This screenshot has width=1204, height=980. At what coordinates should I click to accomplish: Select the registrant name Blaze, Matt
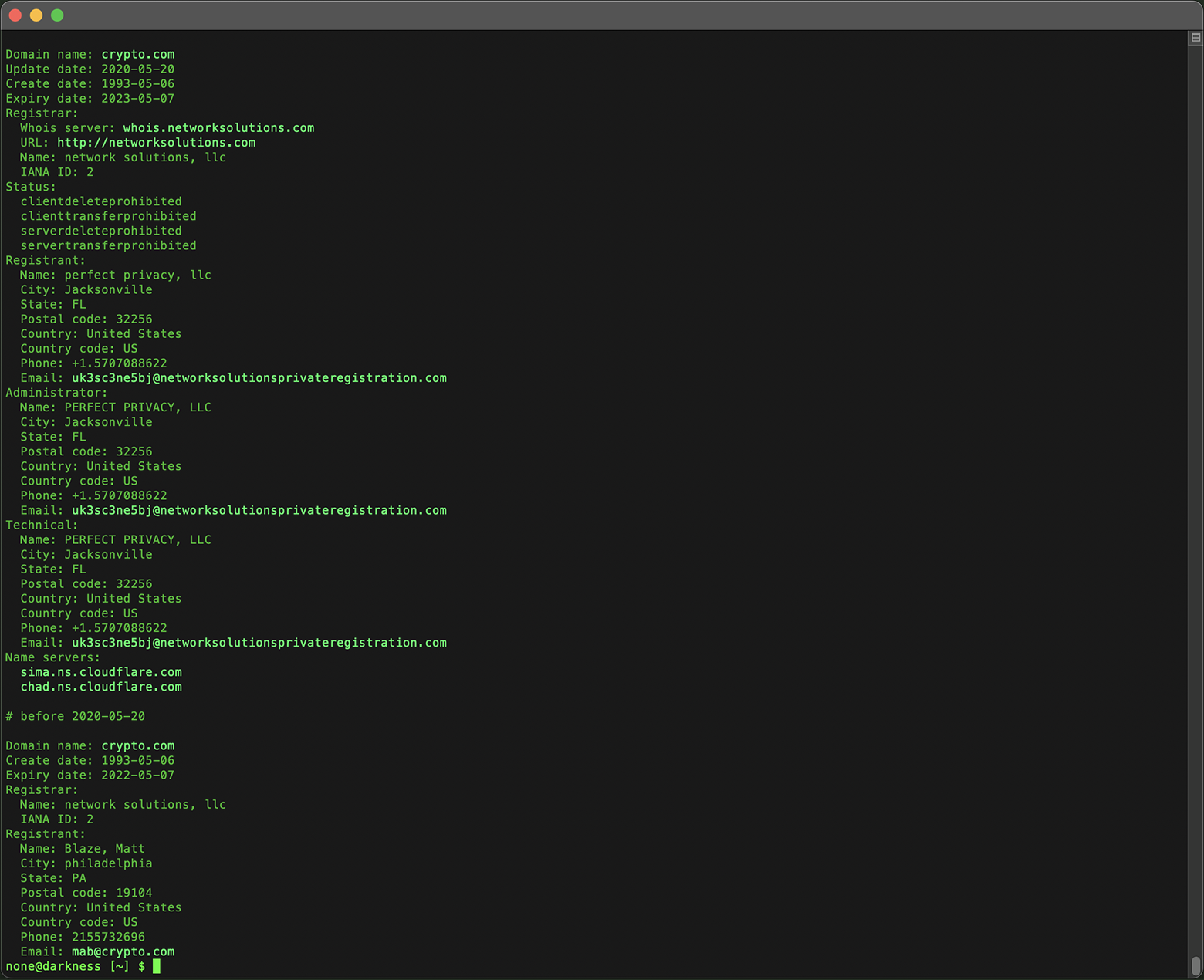point(105,848)
